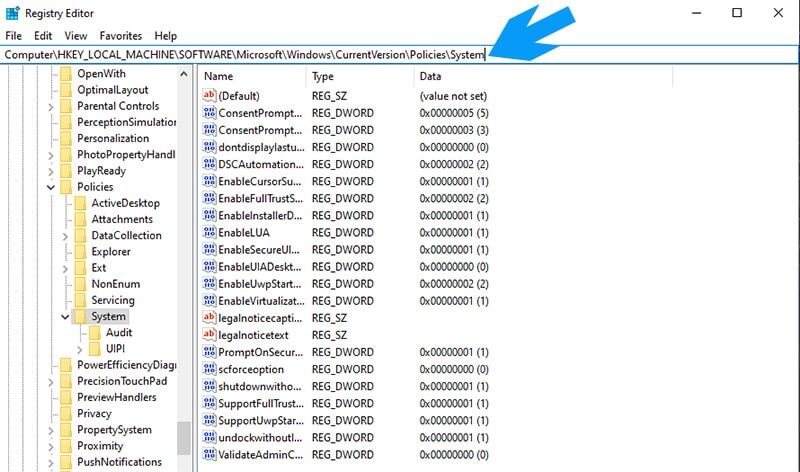800x472 pixels.
Task: Click the registry path address bar
Action: [399, 55]
